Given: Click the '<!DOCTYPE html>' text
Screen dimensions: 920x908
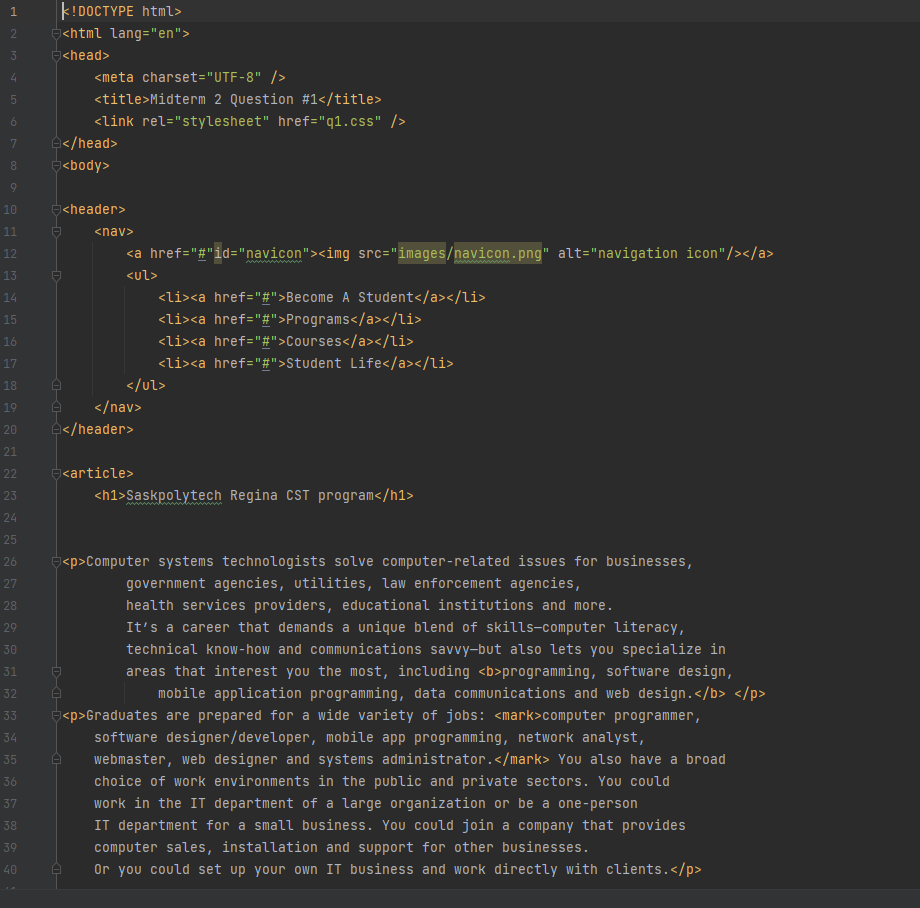Looking at the screenshot, I should (x=122, y=12).
